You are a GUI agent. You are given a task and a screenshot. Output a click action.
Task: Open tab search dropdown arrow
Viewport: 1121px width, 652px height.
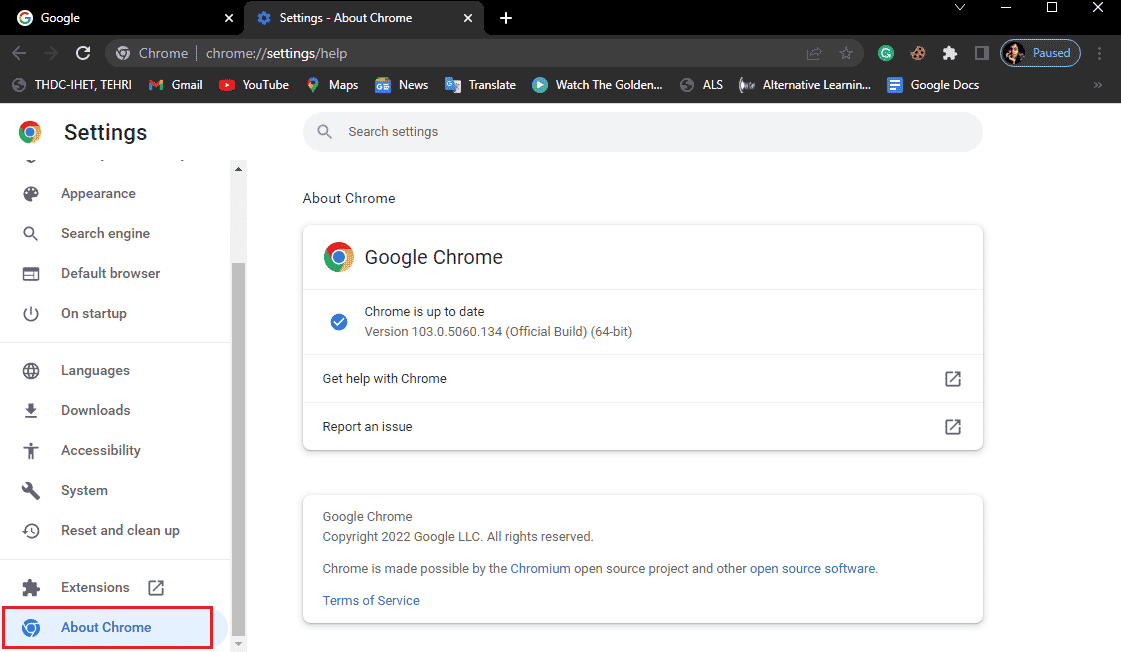point(960,8)
